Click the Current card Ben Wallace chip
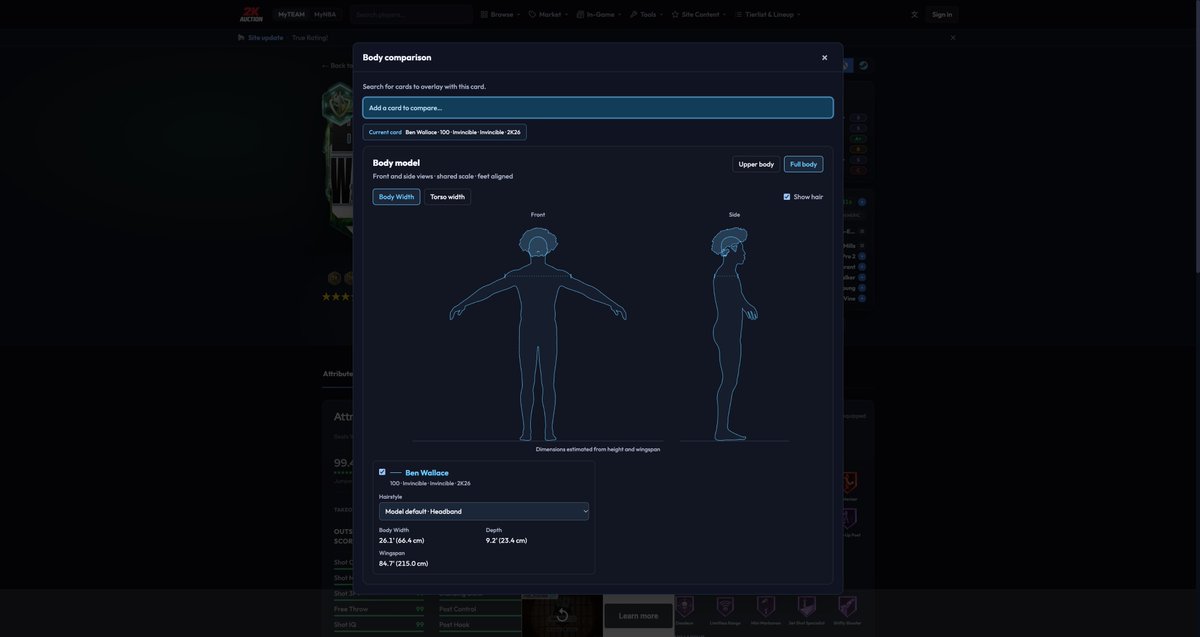1200x637 pixels. coord(444,132)
